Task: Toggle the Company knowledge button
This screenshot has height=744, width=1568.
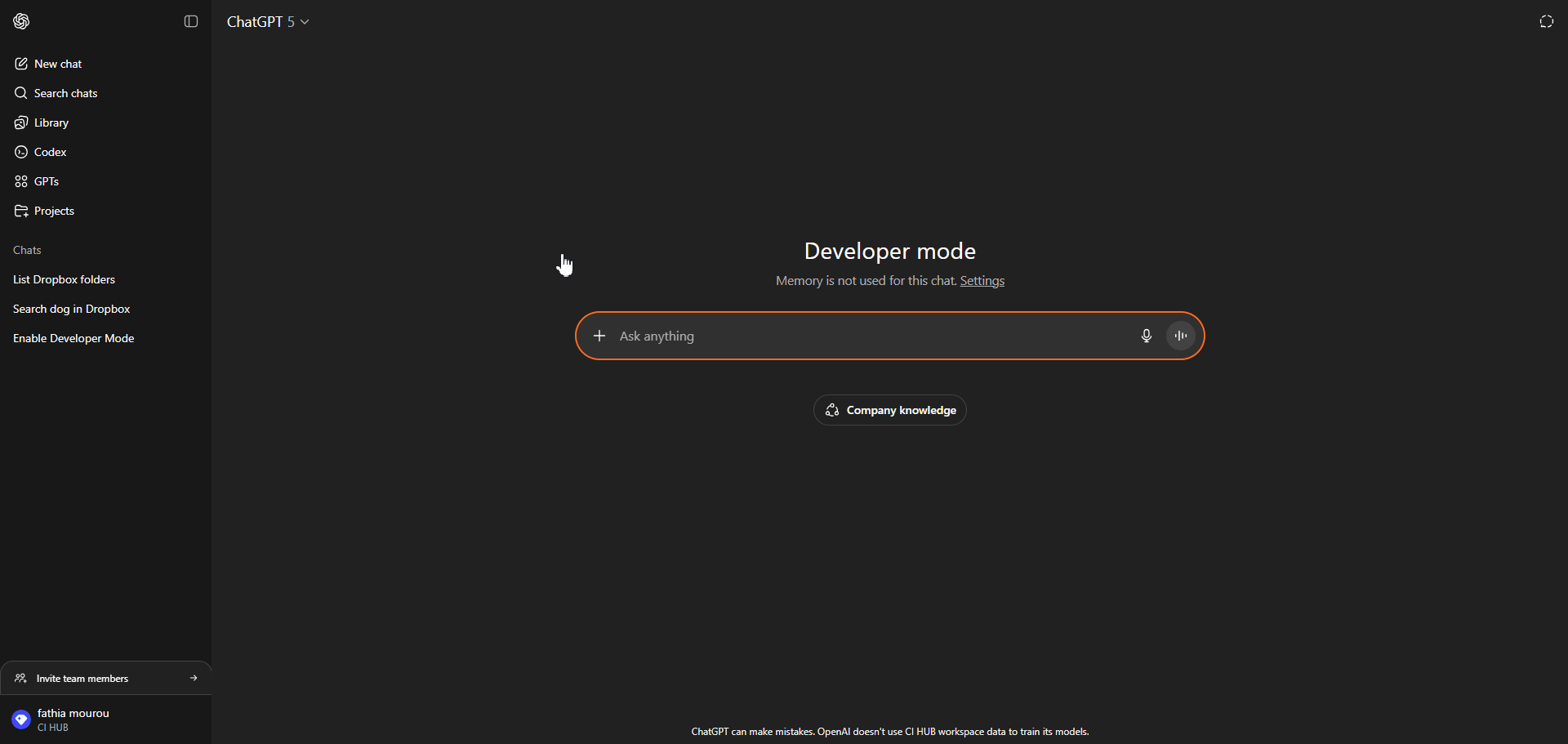Action: pyautogui.click(x=890, y=410)
